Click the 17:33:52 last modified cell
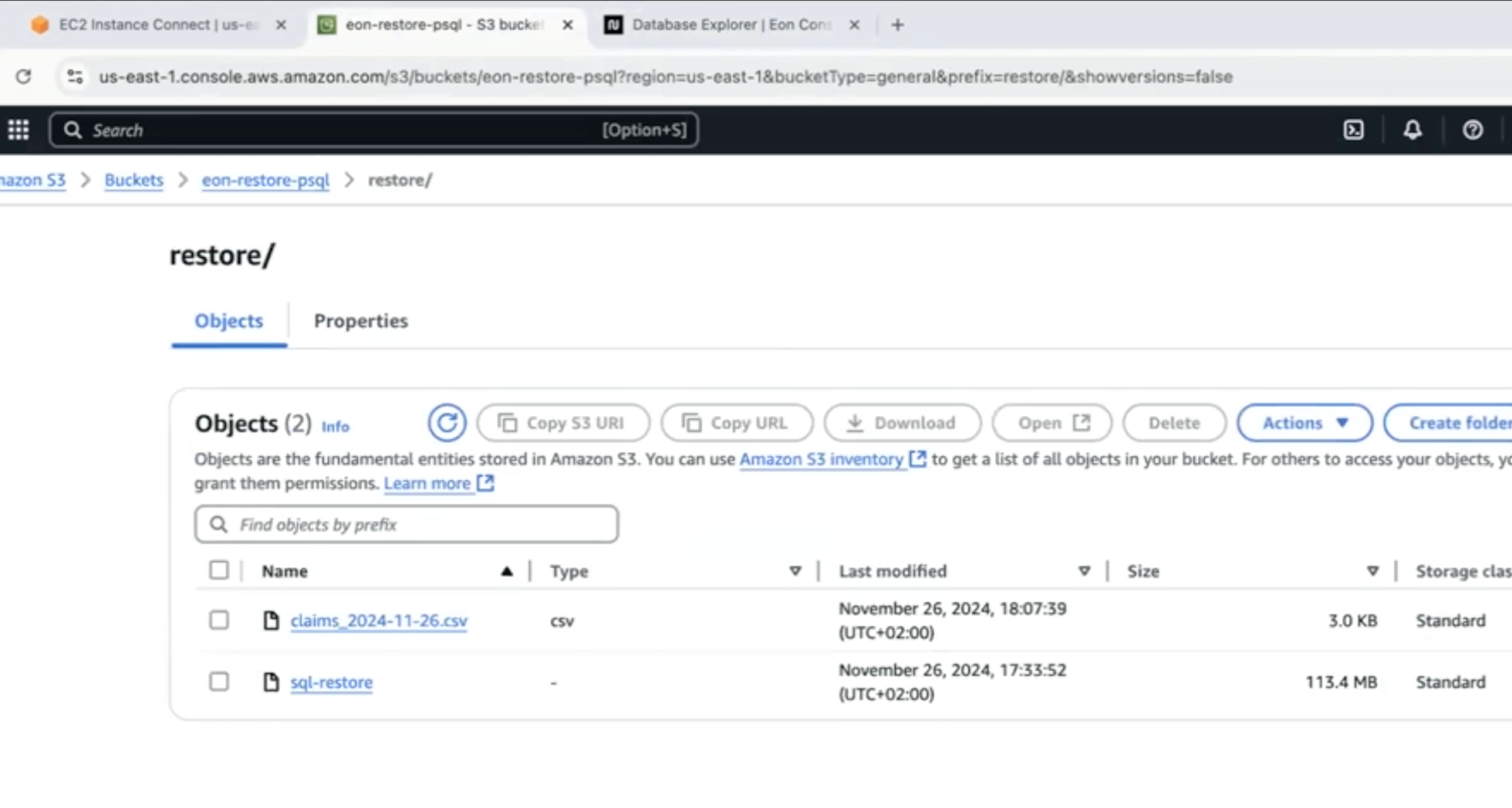1512x808 pixels. (953, 681)
